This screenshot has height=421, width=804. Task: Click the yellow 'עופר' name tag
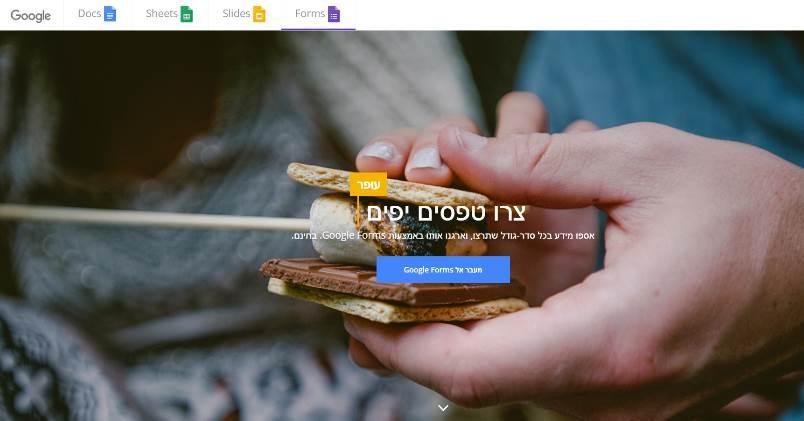click(368, 185)
